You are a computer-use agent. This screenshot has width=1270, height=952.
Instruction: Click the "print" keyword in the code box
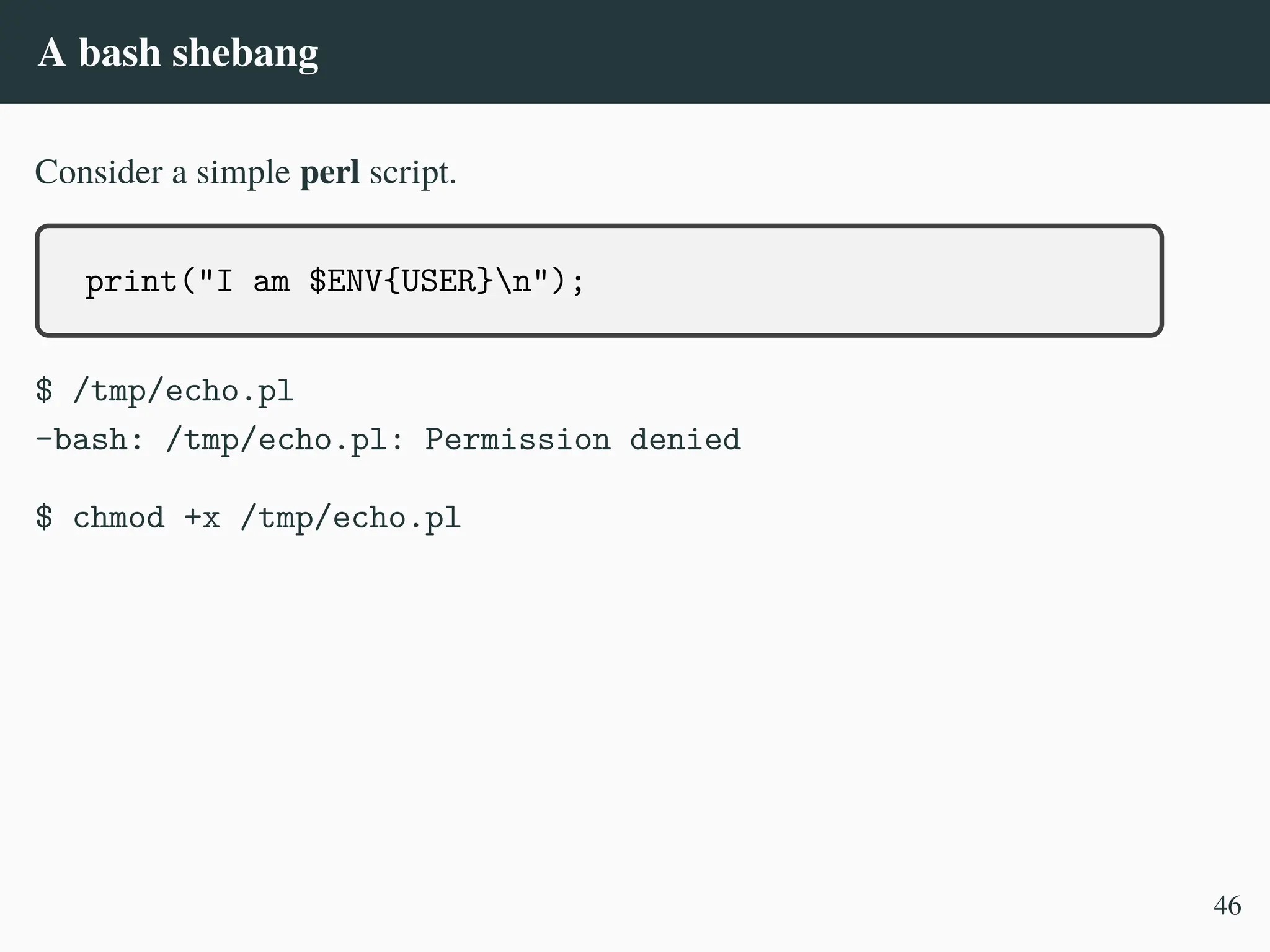131,281
